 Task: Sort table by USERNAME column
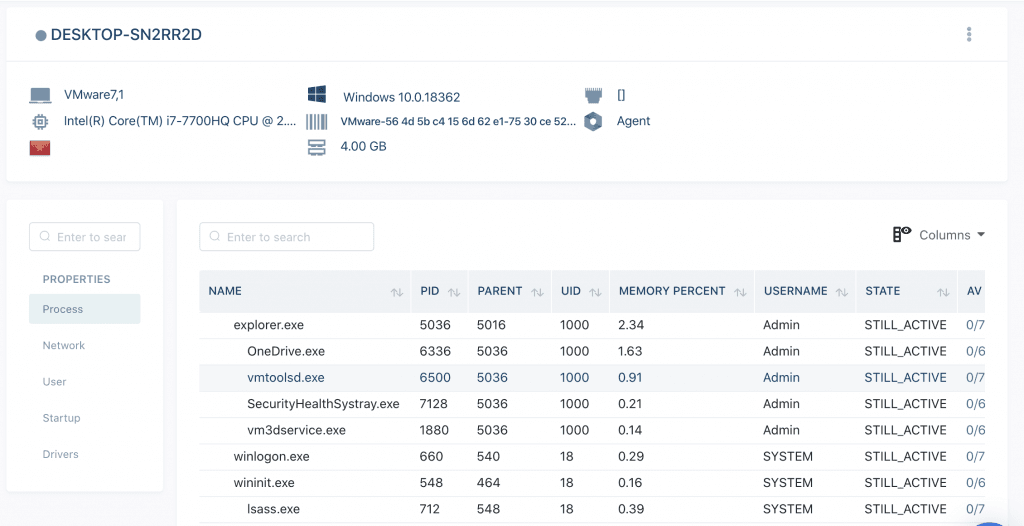point(842,292)
